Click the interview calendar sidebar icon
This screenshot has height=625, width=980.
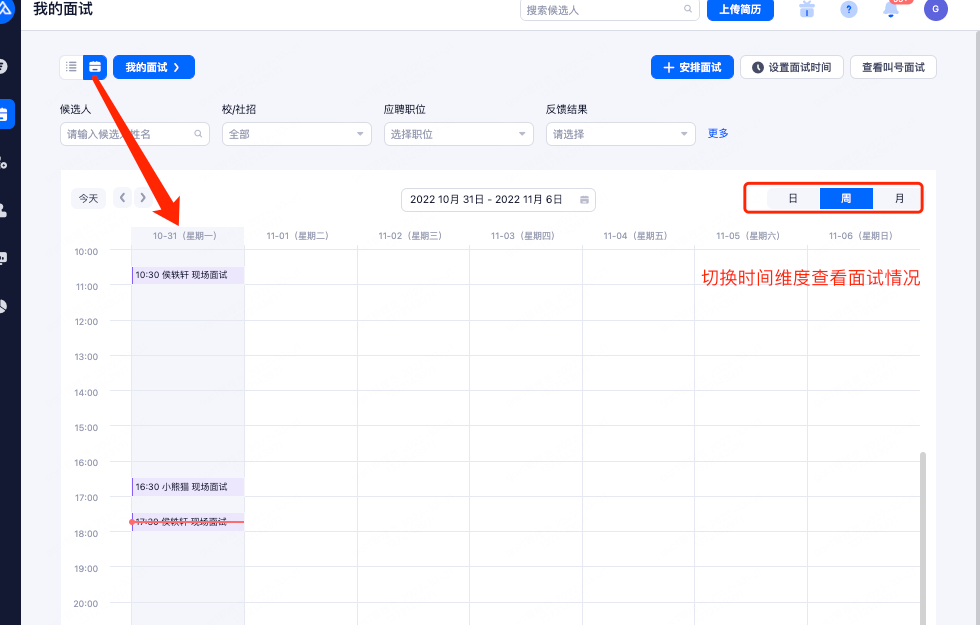[x=6, y=114]
